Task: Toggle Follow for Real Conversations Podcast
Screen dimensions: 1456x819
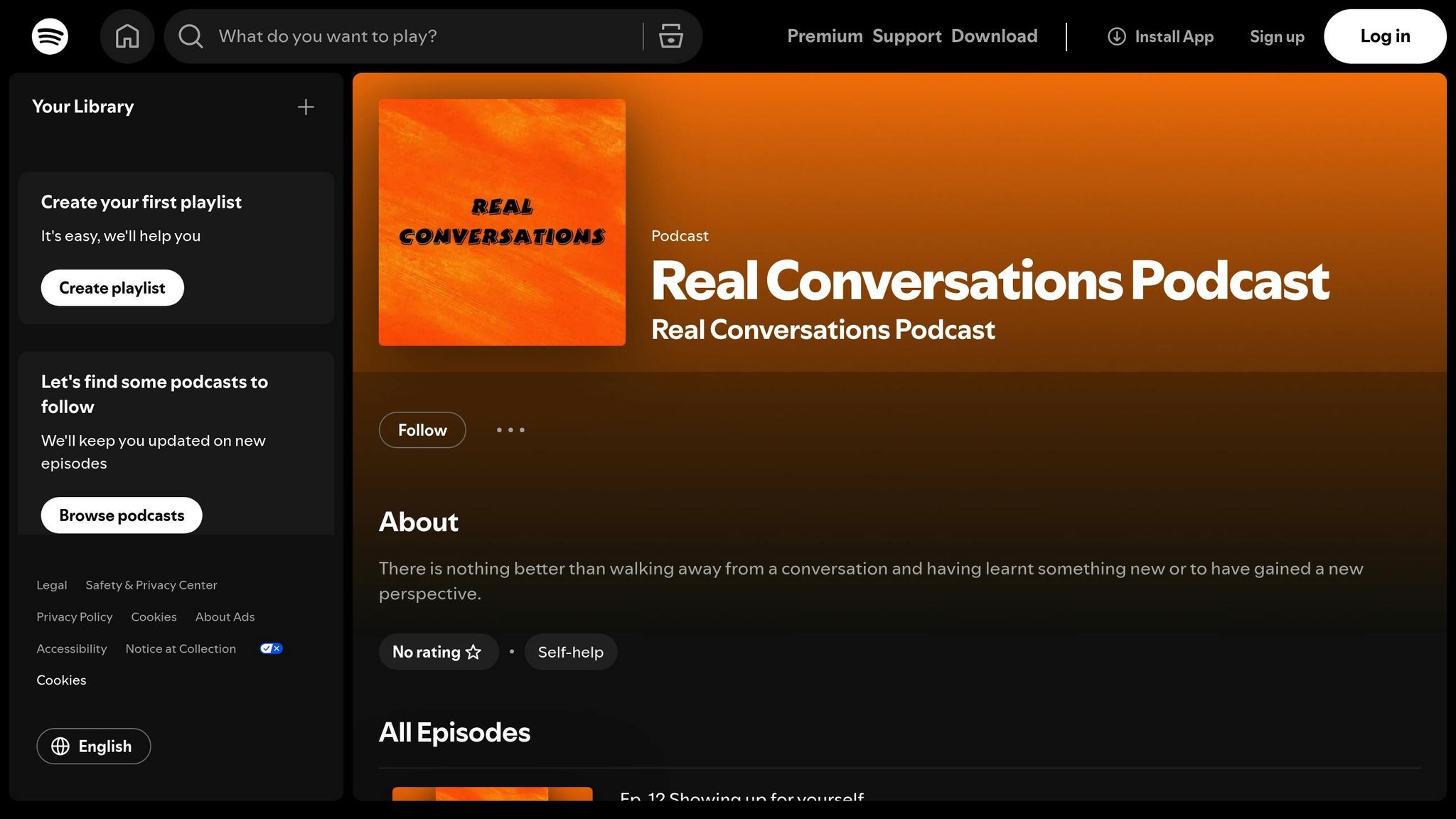Action: tap(422, 429)
